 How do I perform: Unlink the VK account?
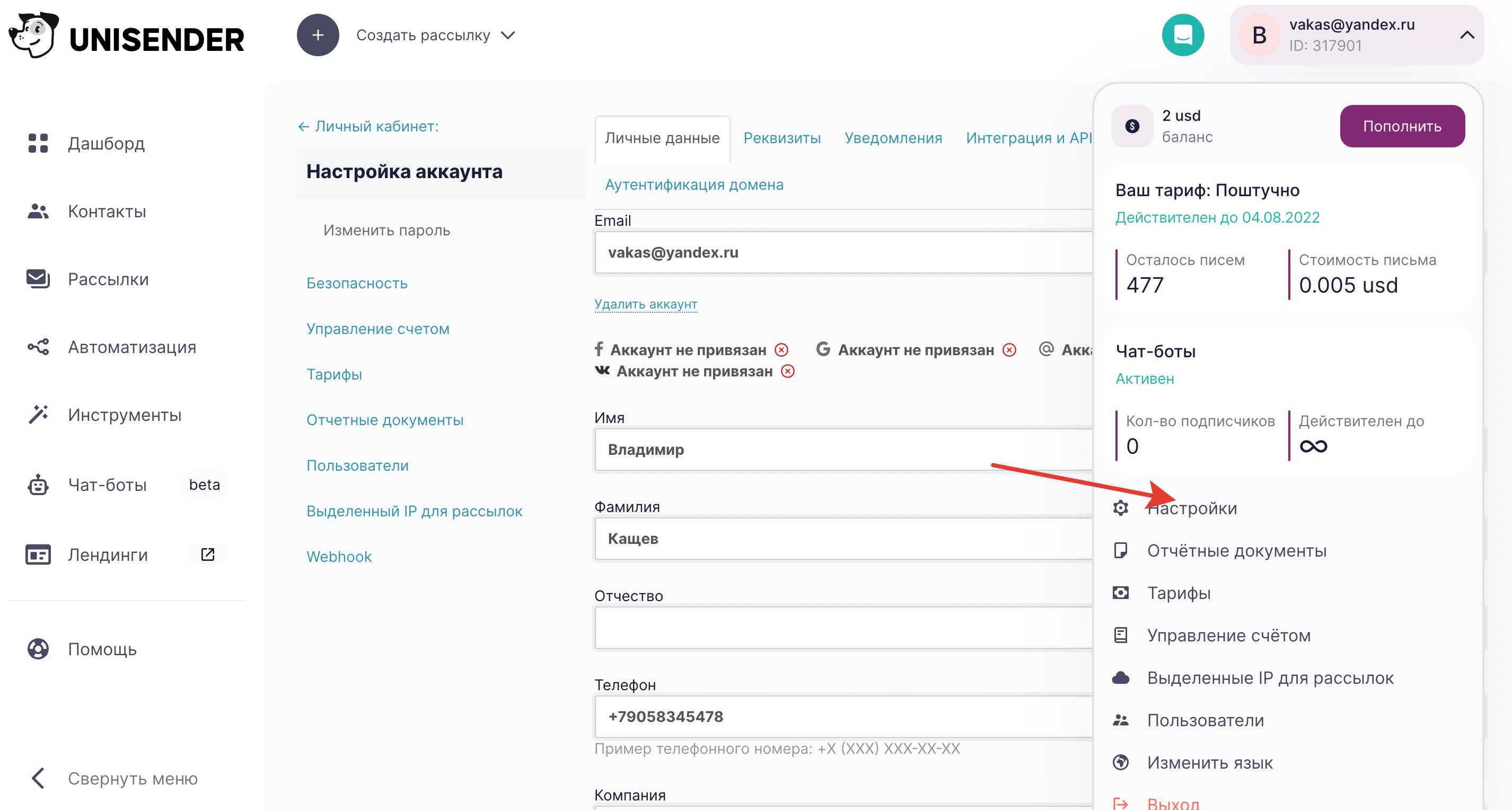(x=788, y=371)
